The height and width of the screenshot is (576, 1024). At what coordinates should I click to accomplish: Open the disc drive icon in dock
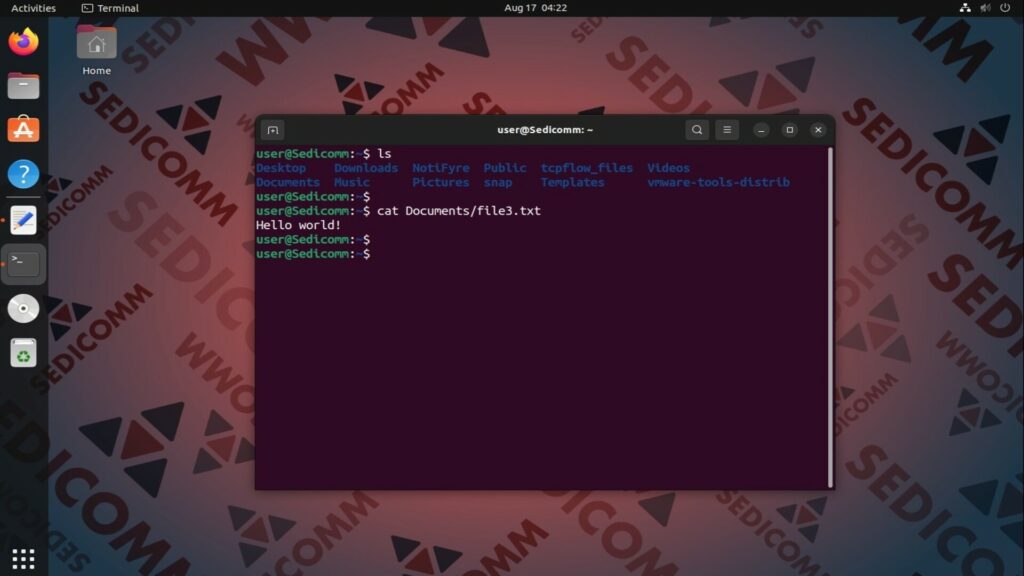pos(24,308)
